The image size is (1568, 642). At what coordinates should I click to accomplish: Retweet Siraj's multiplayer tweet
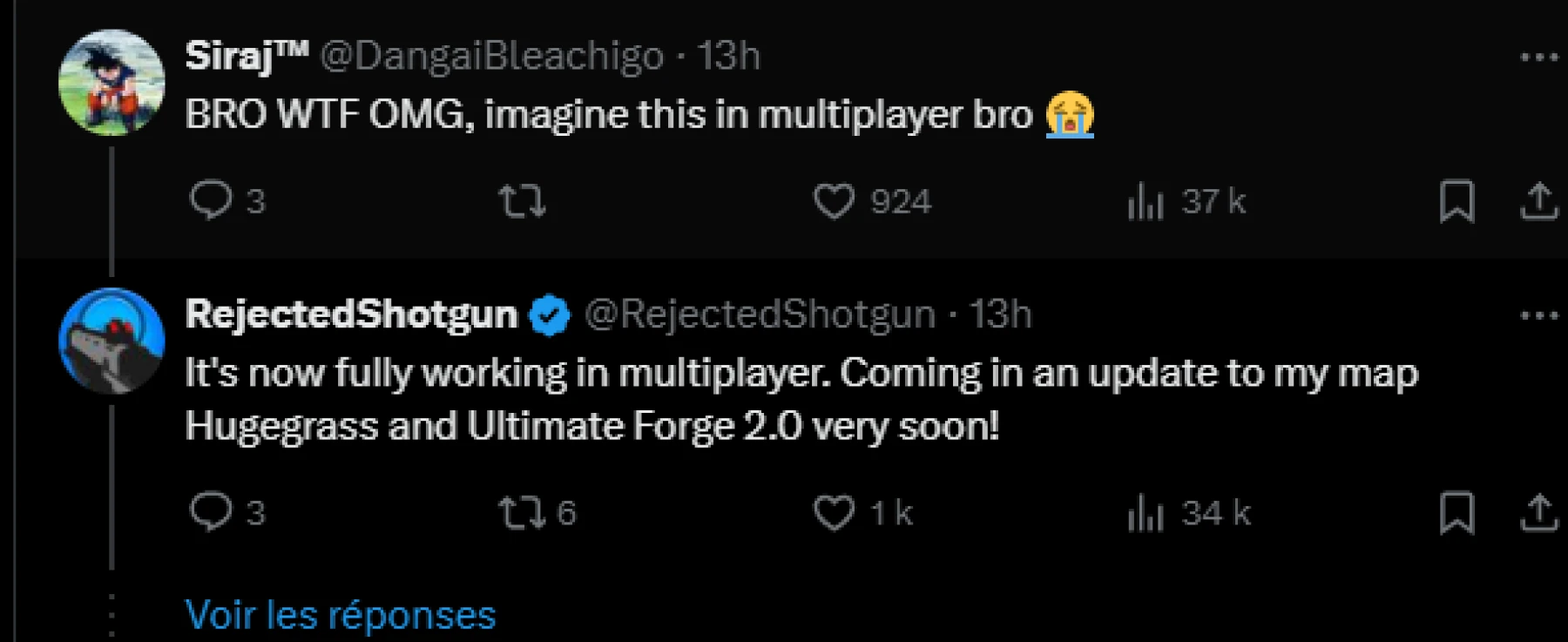522,201
